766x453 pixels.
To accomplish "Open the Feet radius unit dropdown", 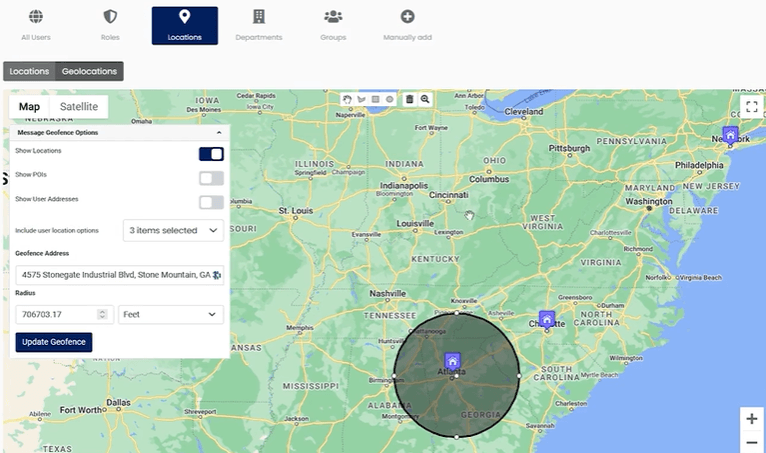I will 170,314.
